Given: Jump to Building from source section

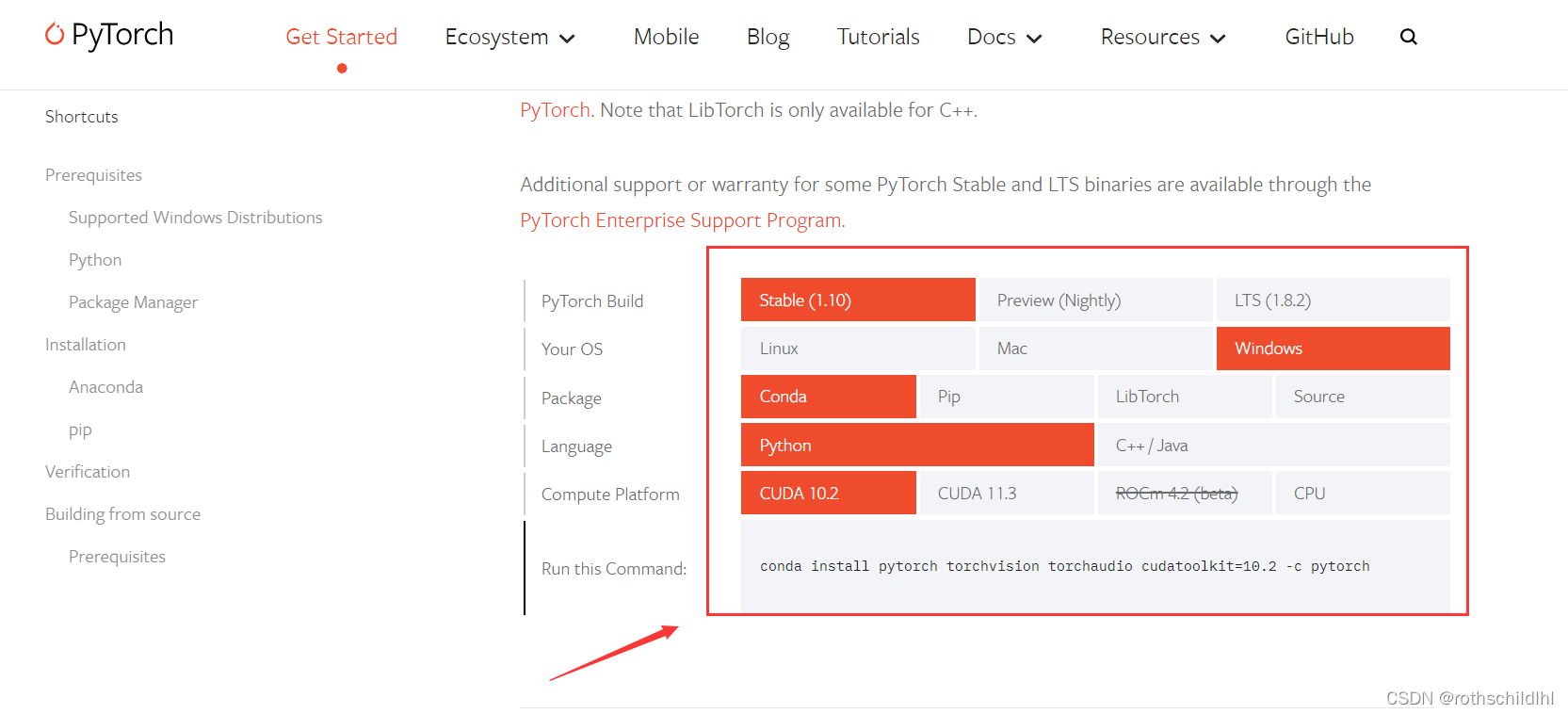Looking at the screenshot, I should coord(122,514).
